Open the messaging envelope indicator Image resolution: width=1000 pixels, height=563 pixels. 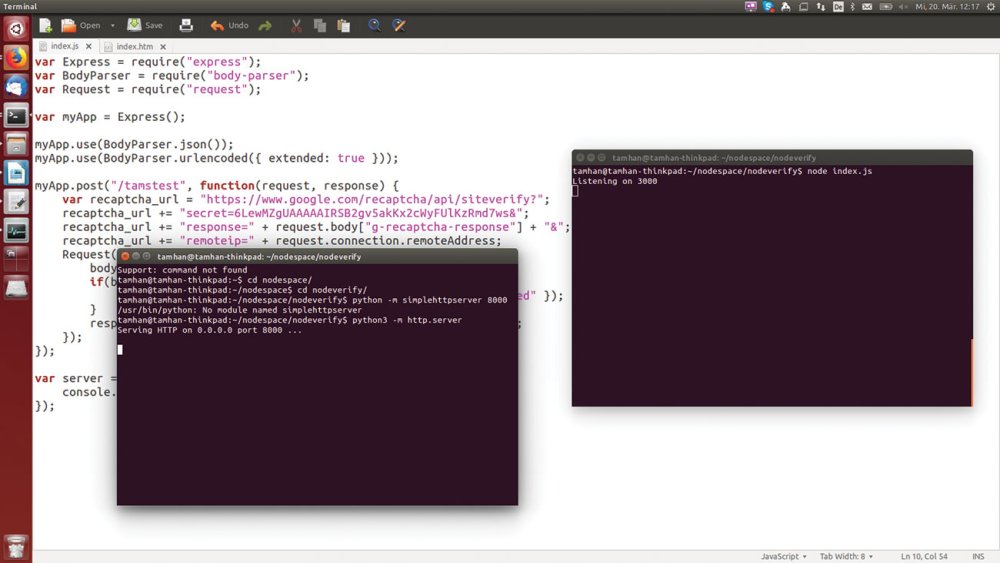(x=867, y=6)
